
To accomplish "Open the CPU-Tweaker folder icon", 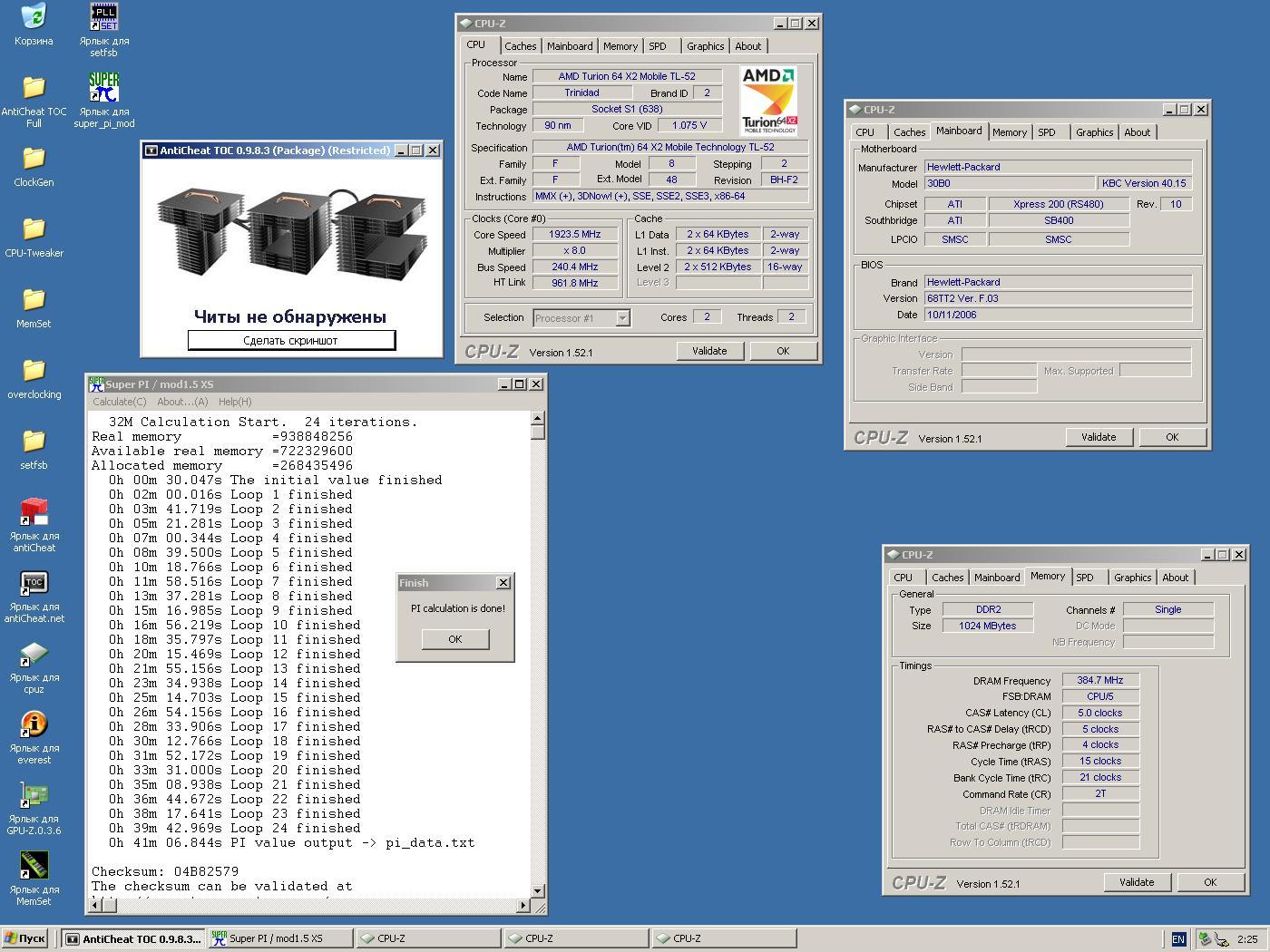I will tap(34, 229).
